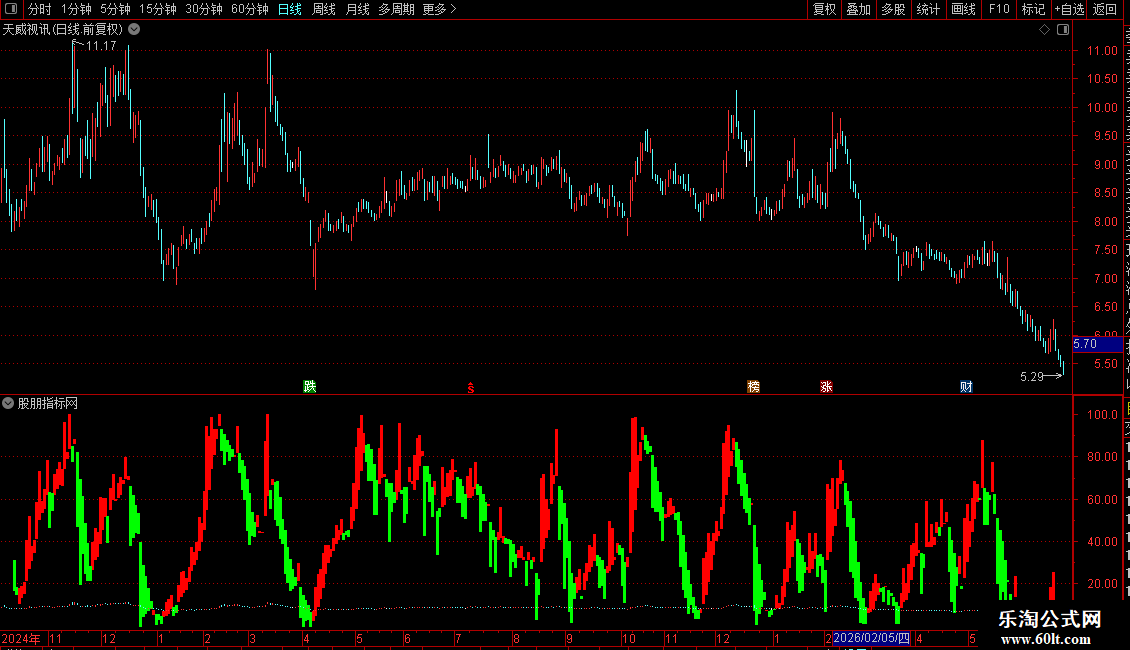
Task: Open the 统计 statistics tool
Action: [x=928, y=9]
